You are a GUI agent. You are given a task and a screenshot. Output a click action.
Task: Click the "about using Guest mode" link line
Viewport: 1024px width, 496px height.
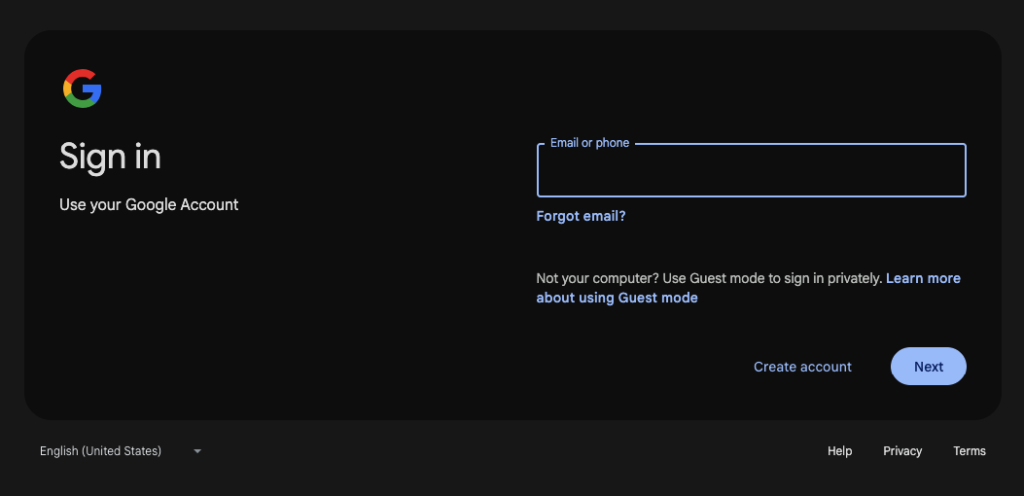617,298
